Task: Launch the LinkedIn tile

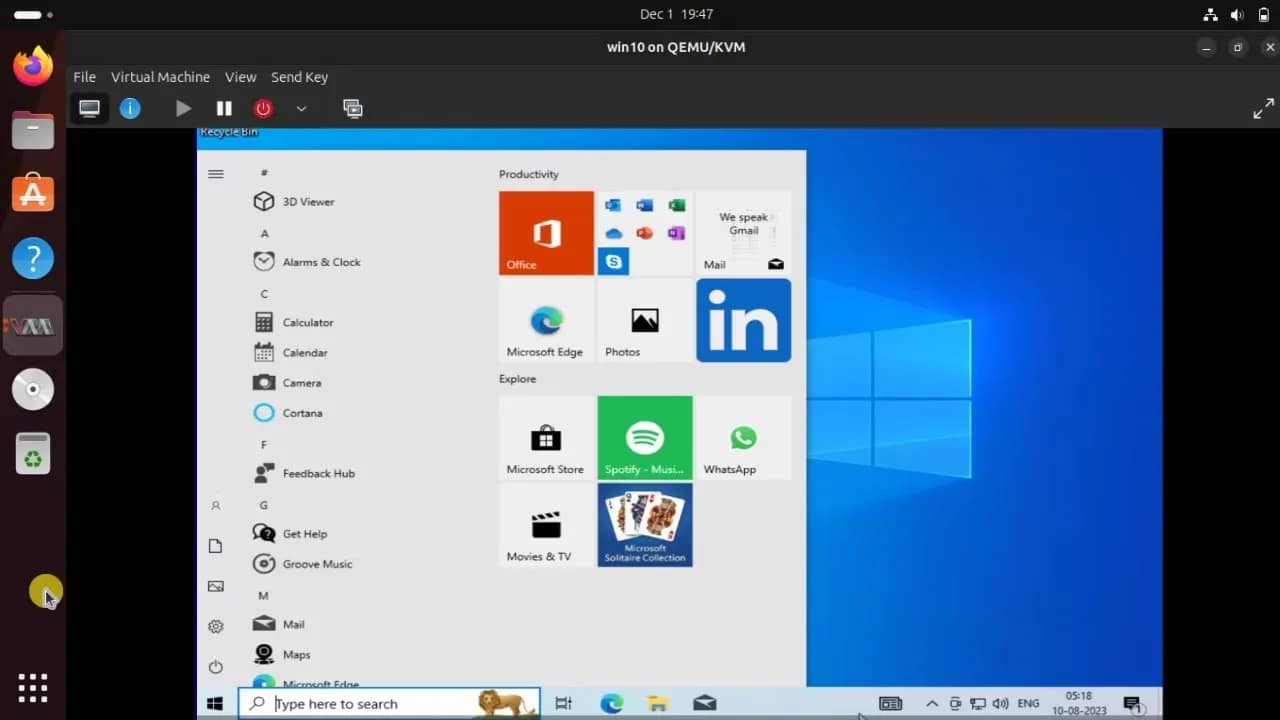Action: tap(743, 320)
